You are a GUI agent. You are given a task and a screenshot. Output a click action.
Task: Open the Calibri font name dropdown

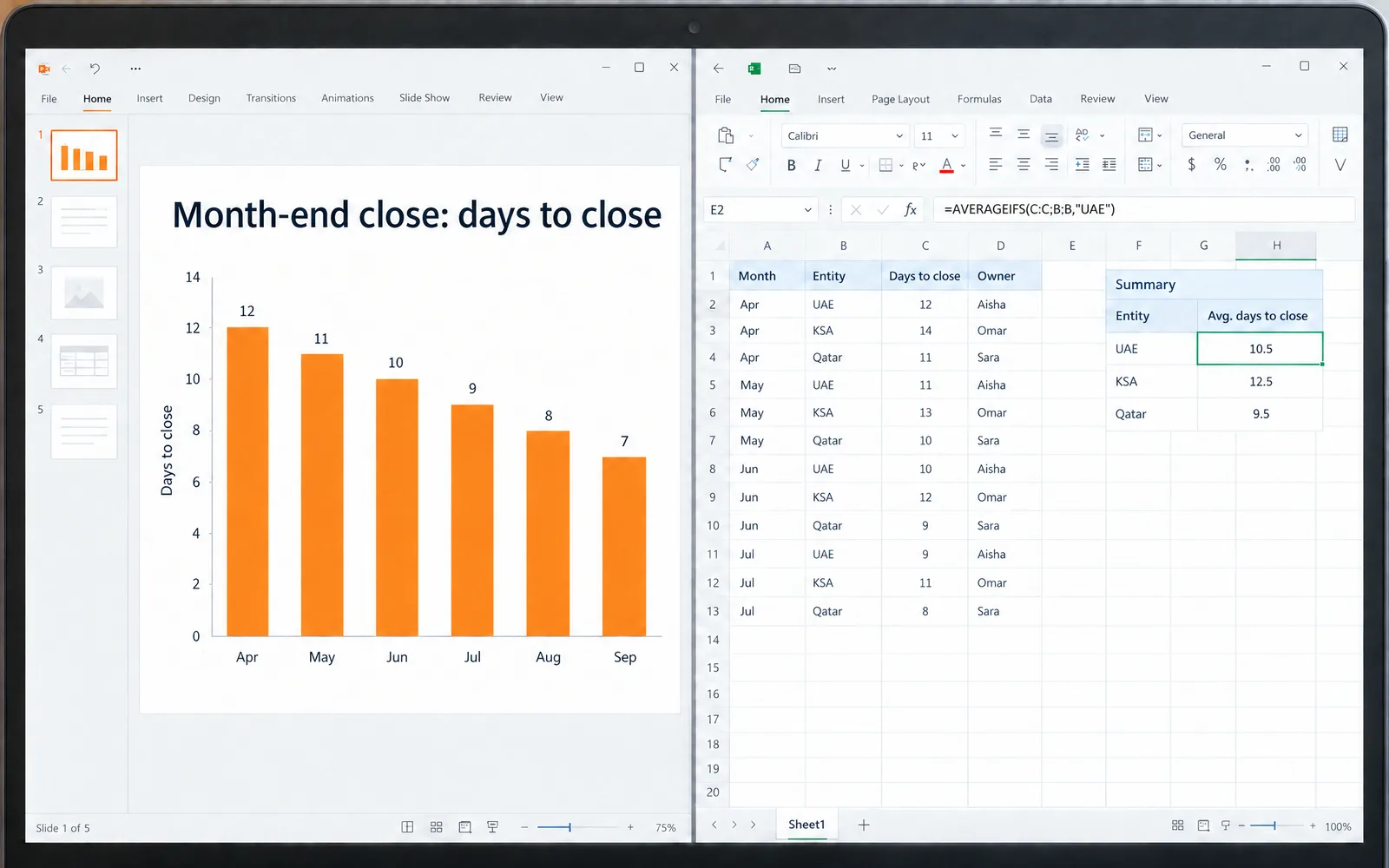pos(899,136)
